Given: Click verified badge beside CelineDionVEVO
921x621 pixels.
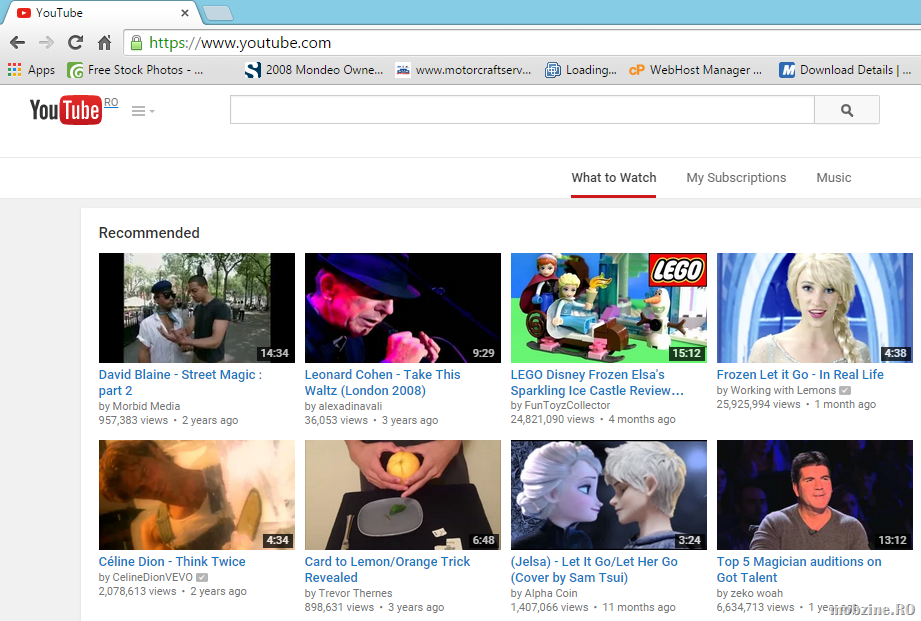Looking at the screenshot, I should 202,577.
